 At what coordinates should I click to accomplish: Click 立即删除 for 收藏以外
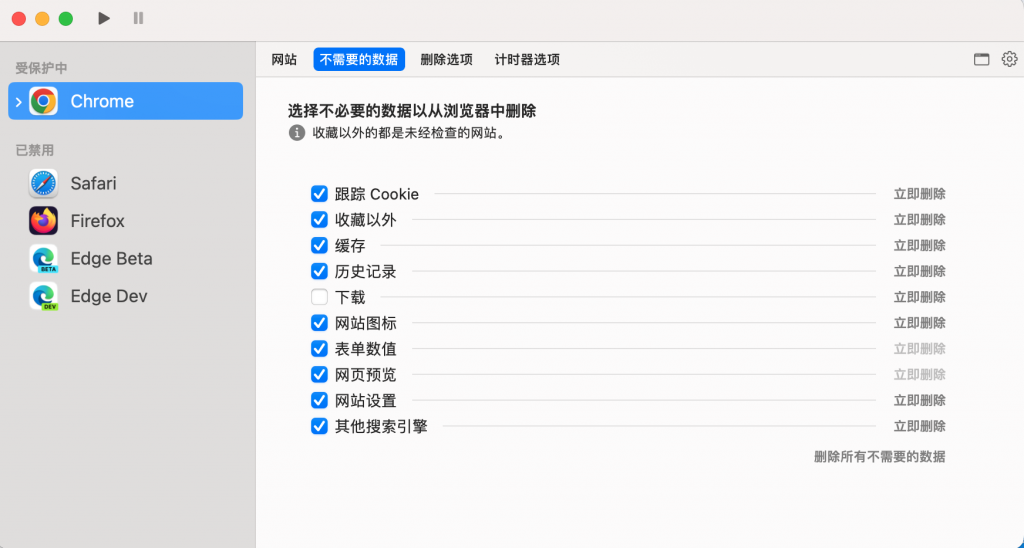click(x=920, y=219)
